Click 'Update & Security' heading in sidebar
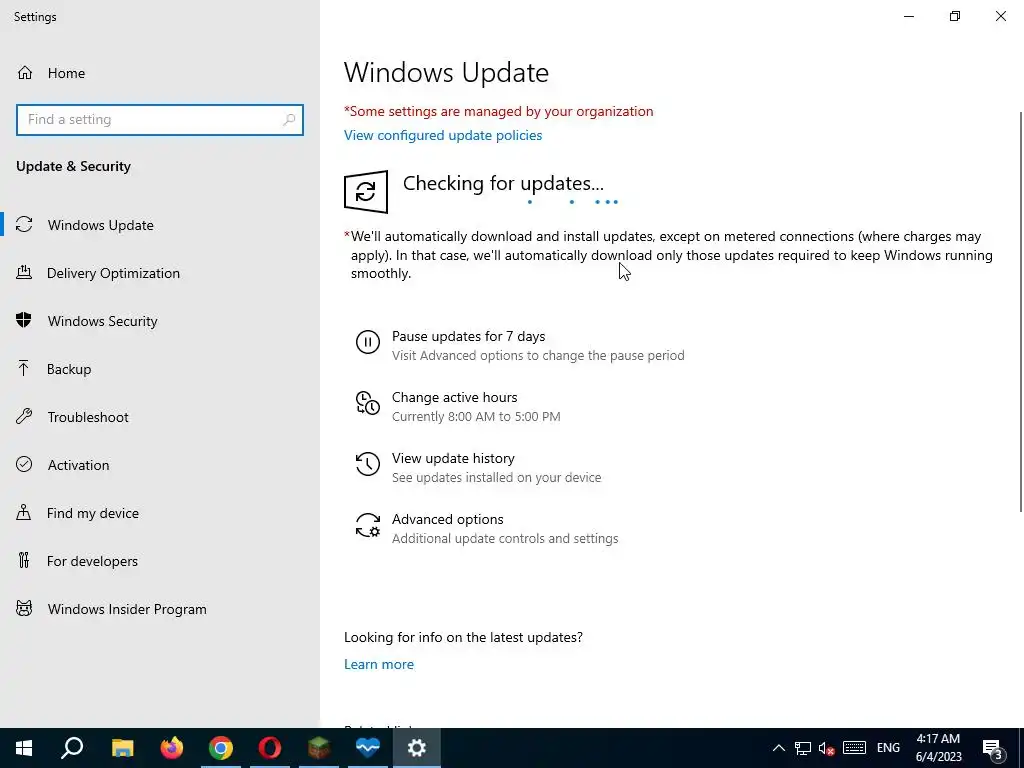 (x=73, y=167)
